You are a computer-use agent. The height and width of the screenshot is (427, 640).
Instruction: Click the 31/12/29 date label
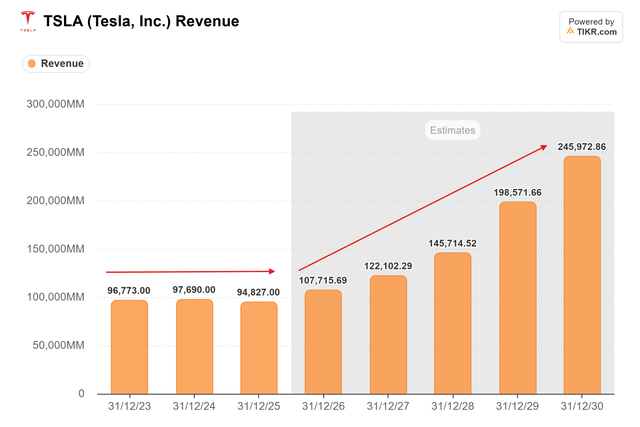click(518, 406)
